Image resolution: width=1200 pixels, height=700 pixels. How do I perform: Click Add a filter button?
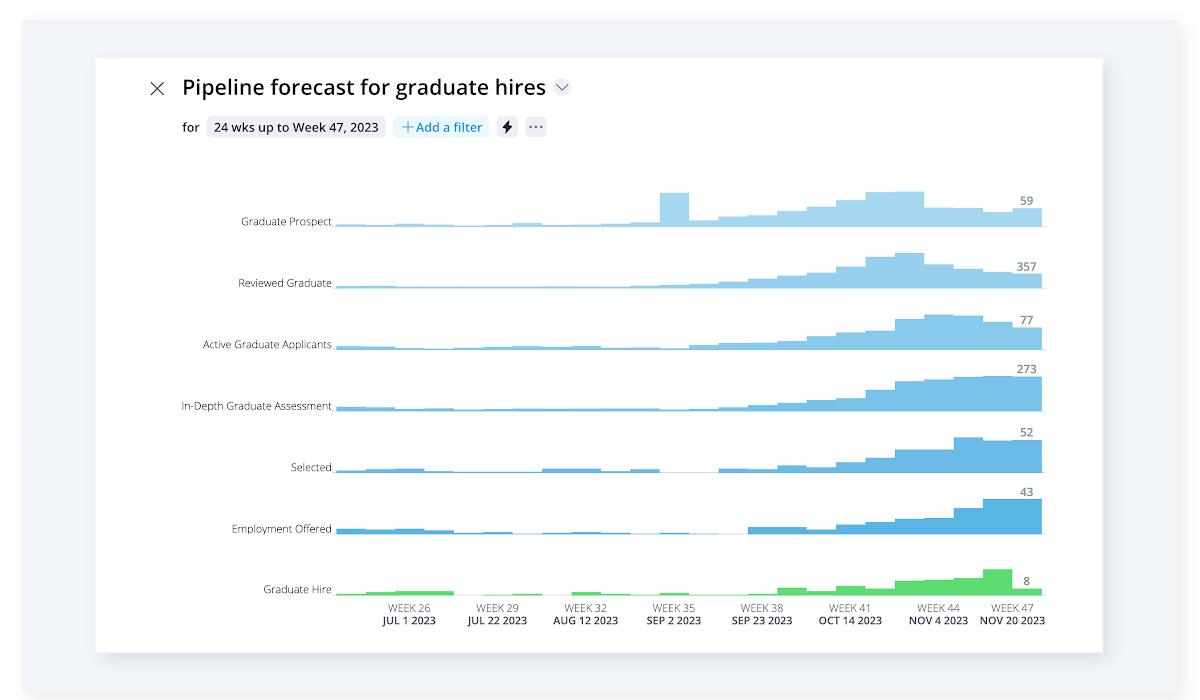point(441,127)
